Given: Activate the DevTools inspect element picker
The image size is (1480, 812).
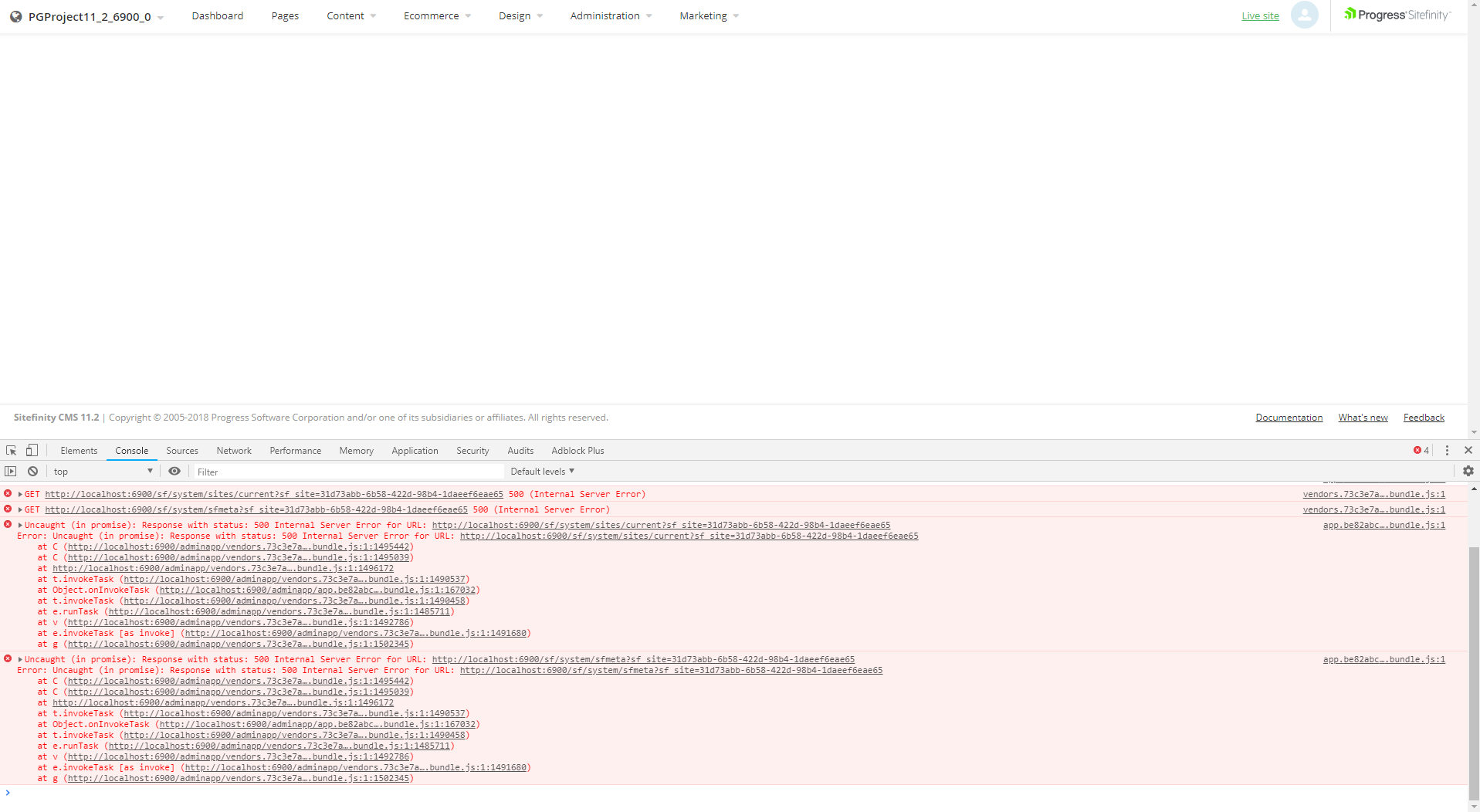Looking at the screenshot, I should tap(12, 450).
